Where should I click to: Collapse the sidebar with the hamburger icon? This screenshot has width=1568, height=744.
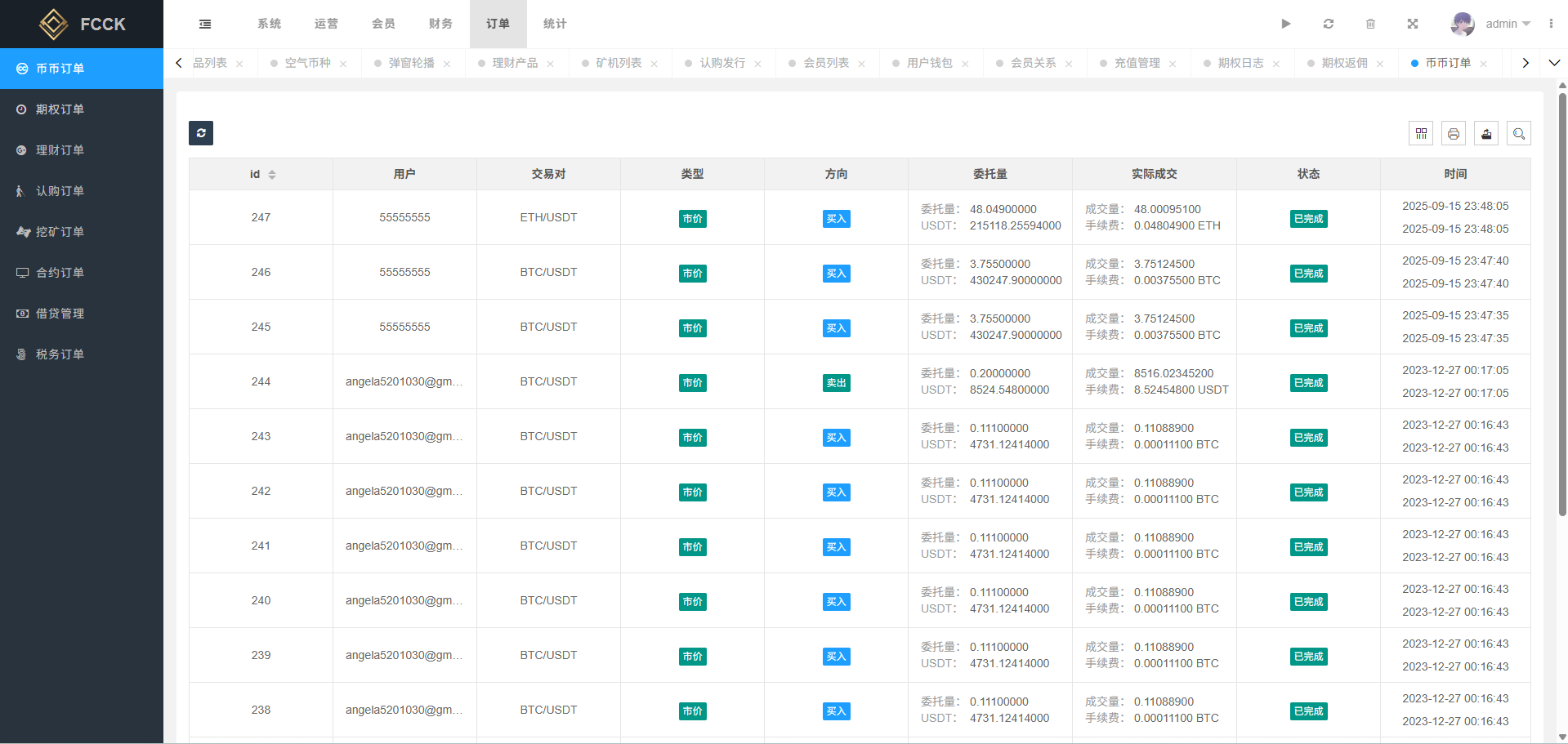point(205,25)
